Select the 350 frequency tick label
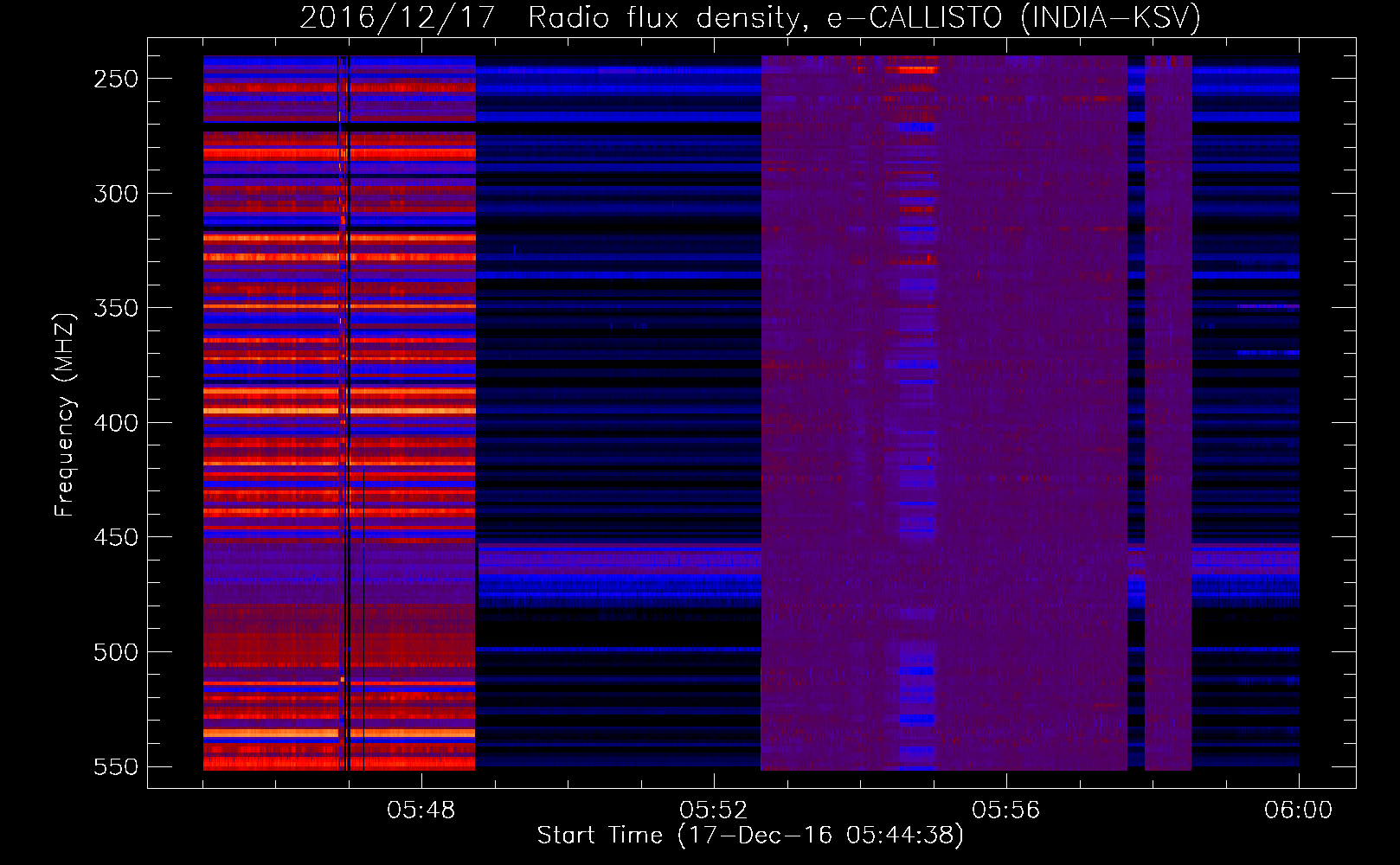Screen dimensions: 1400x865 click(116, 308)
